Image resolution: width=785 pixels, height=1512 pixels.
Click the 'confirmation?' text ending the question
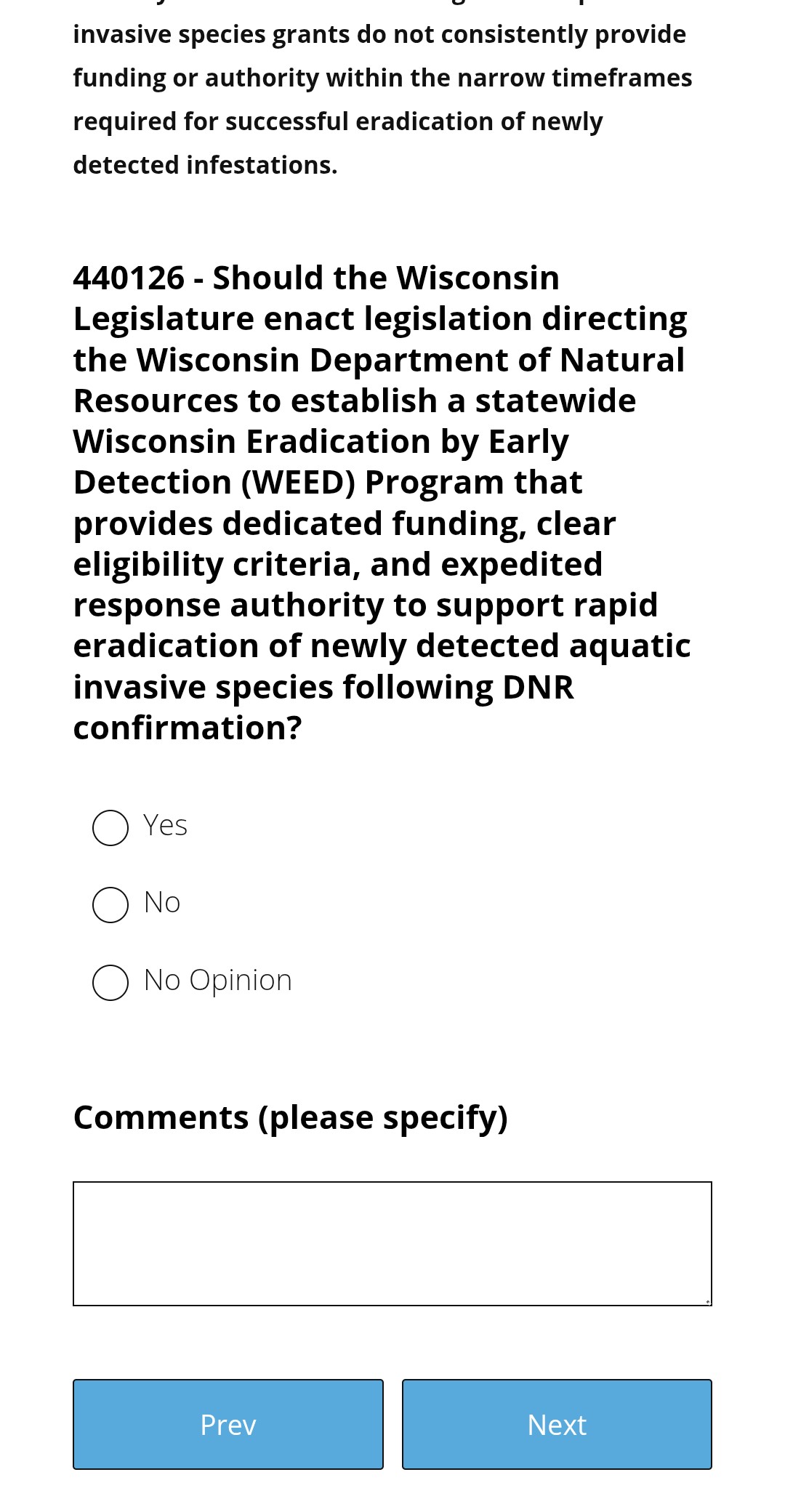(188, 728)
